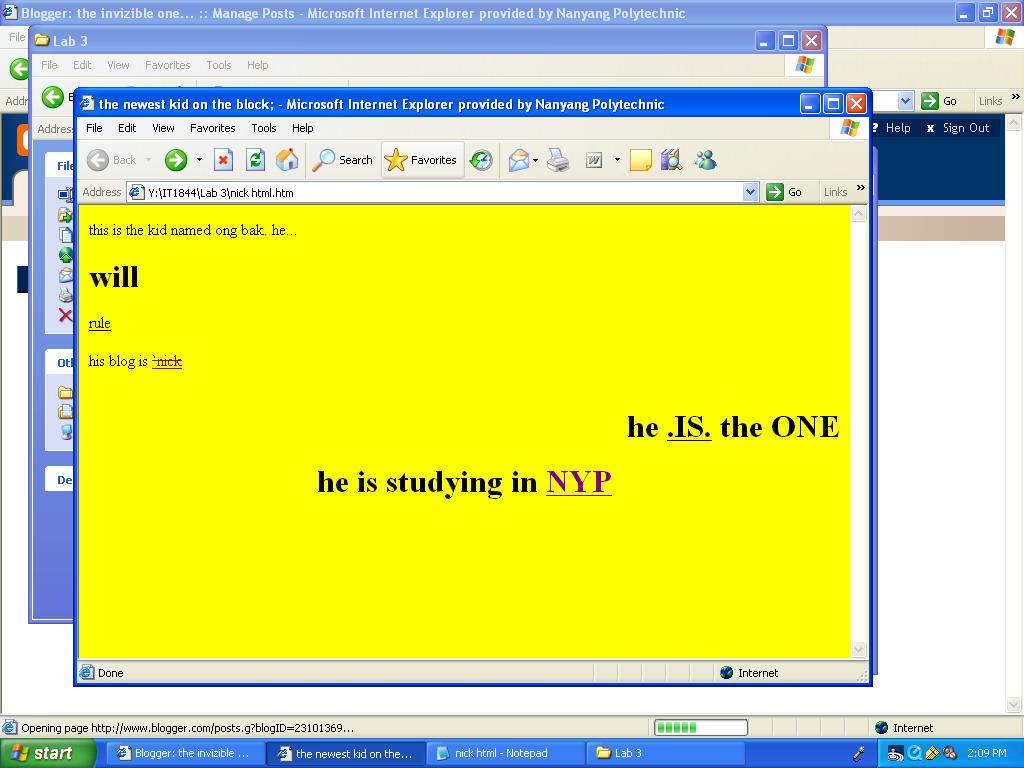
Task: Open the Edit menu in front IE window
Action: [x=127, y=128]
